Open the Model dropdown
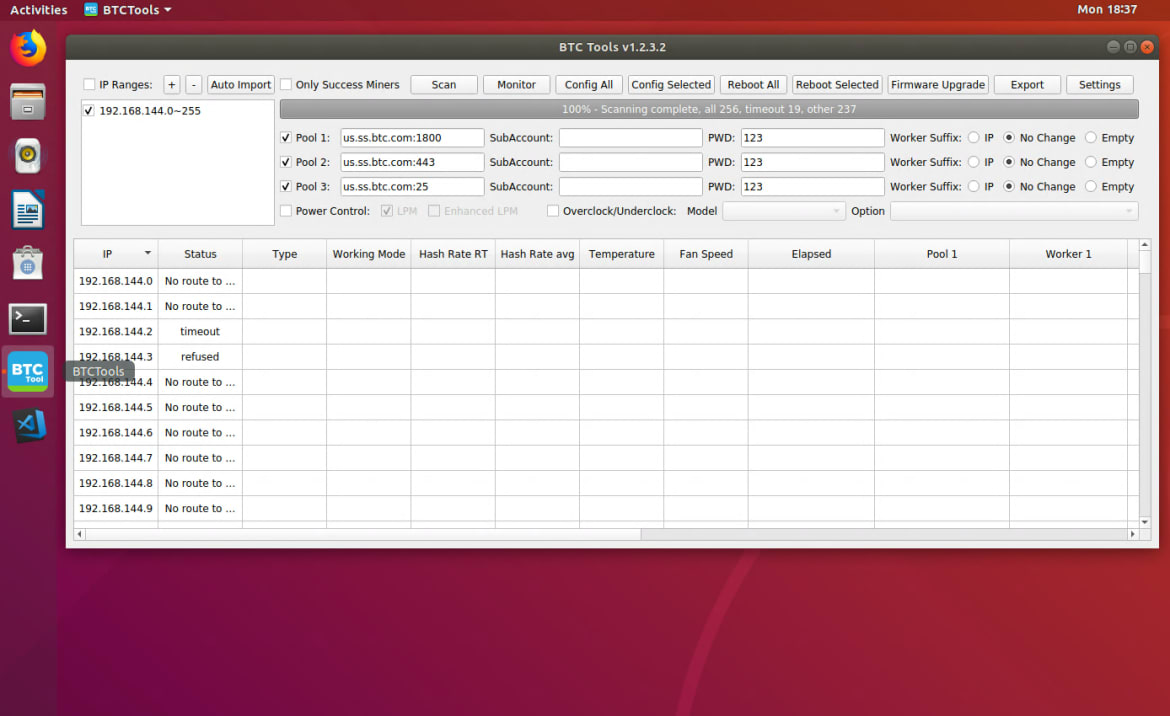 (x=783, y=211)
